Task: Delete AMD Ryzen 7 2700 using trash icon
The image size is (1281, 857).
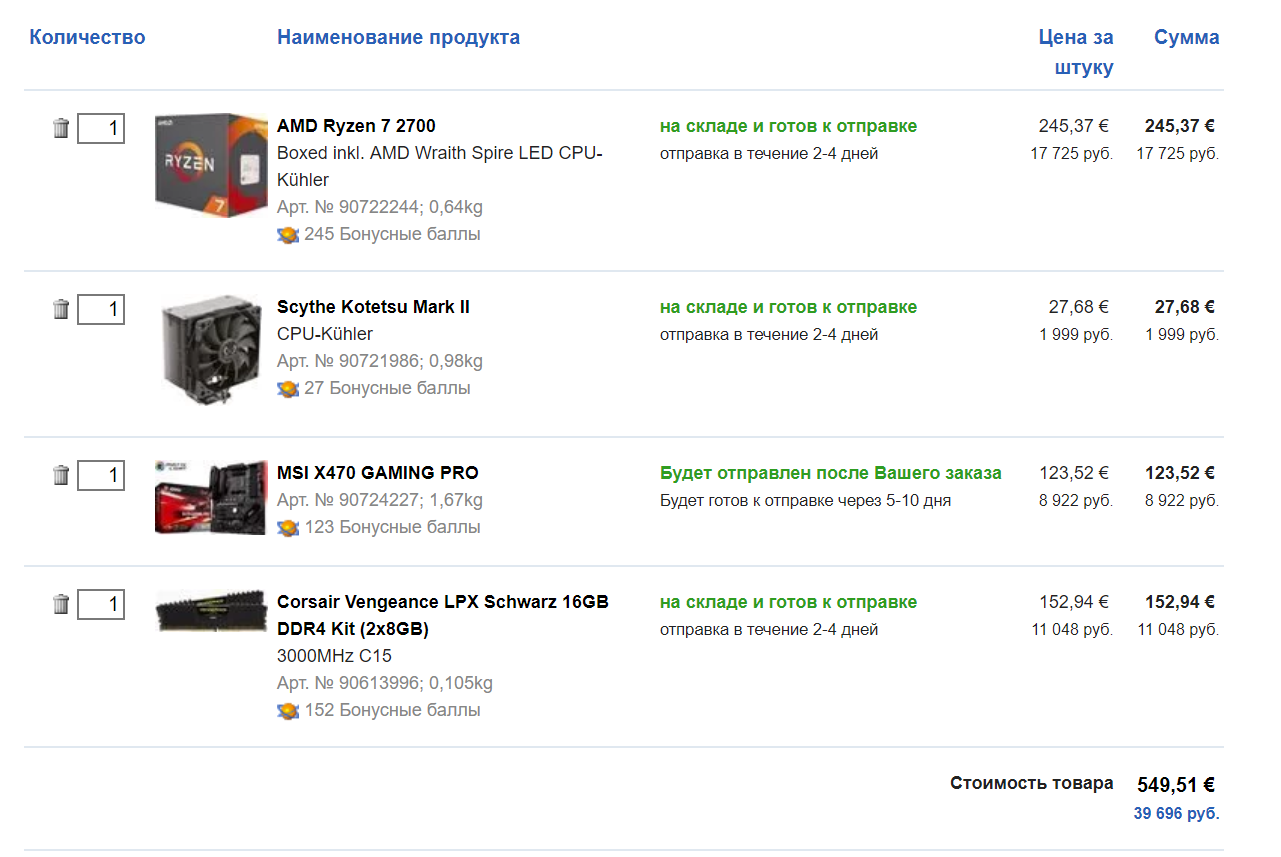Action: (x=61, y=128)
